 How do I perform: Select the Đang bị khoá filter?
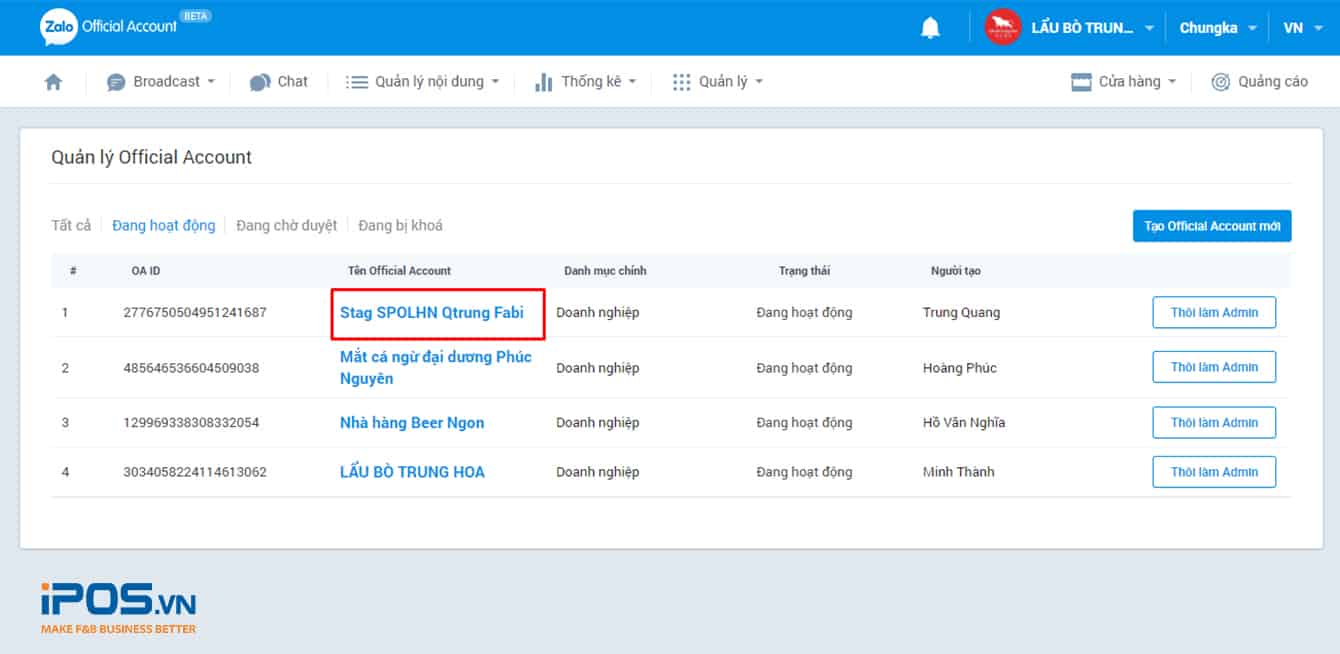400,225
